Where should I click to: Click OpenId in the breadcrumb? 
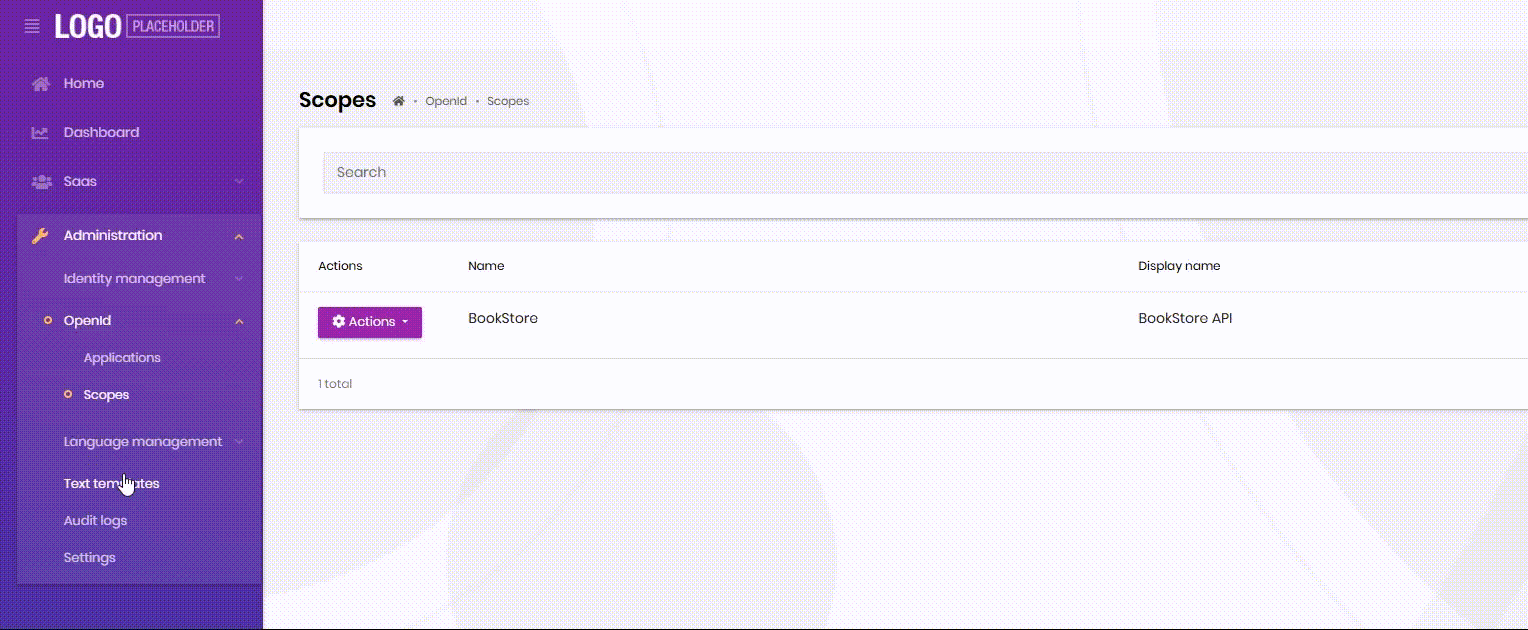446,101
